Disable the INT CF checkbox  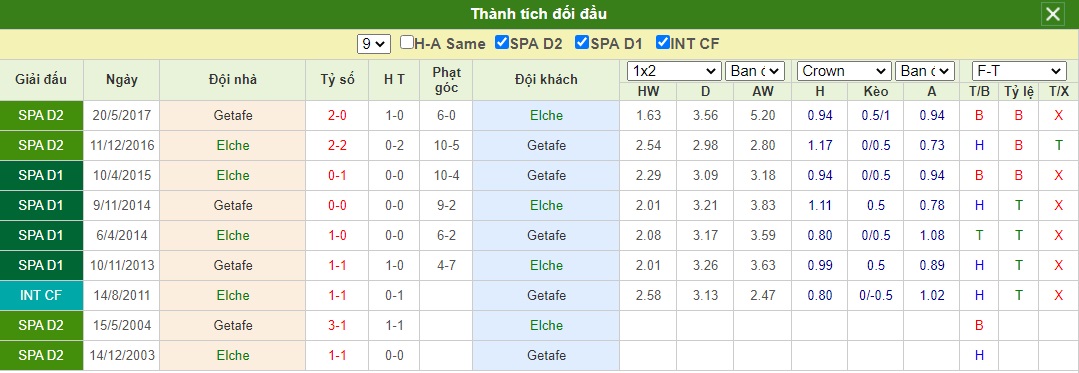[x=663, y=43]
